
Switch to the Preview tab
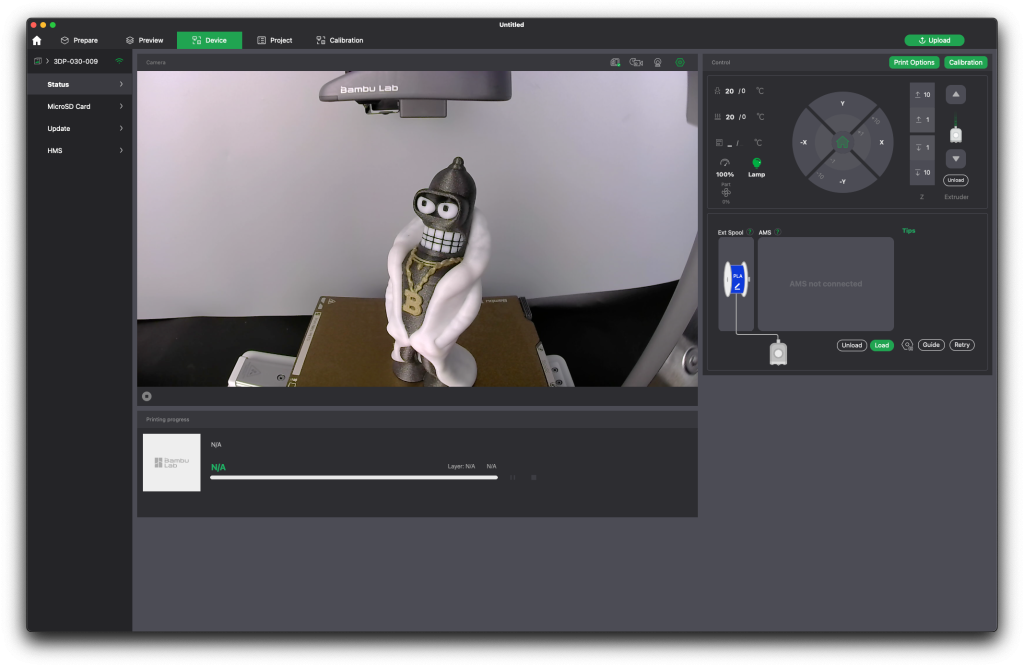[x=144, y=41]
